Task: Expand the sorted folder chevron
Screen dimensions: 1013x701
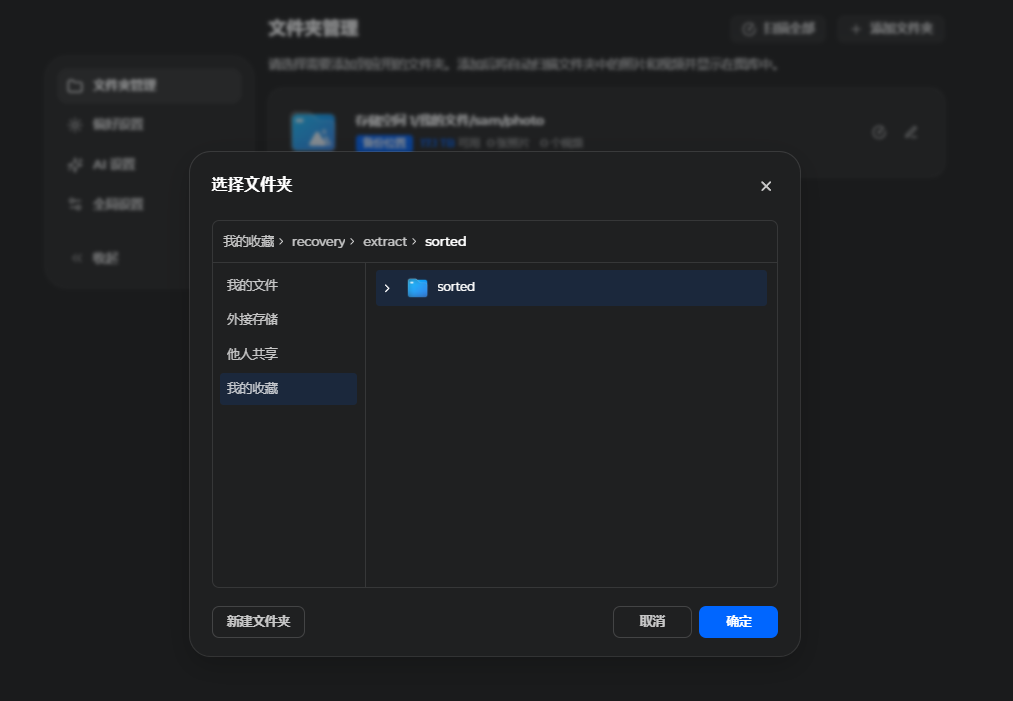Action: 387,288
